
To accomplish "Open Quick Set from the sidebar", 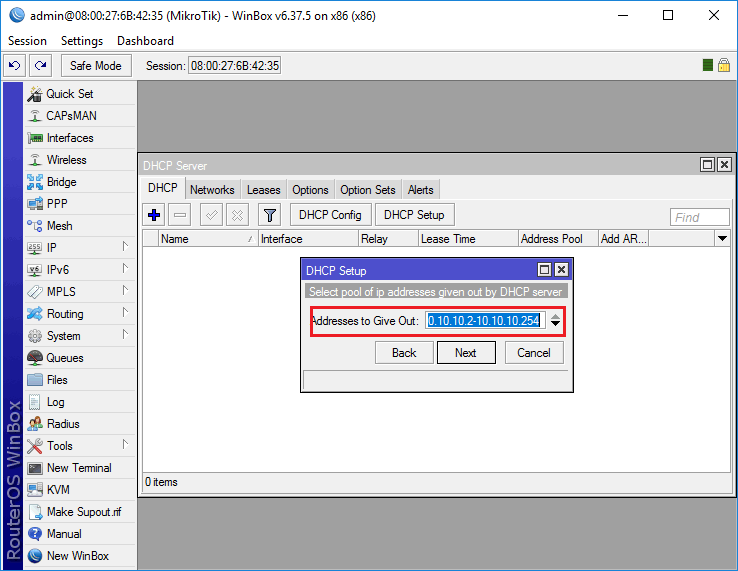I will [80, 94].
